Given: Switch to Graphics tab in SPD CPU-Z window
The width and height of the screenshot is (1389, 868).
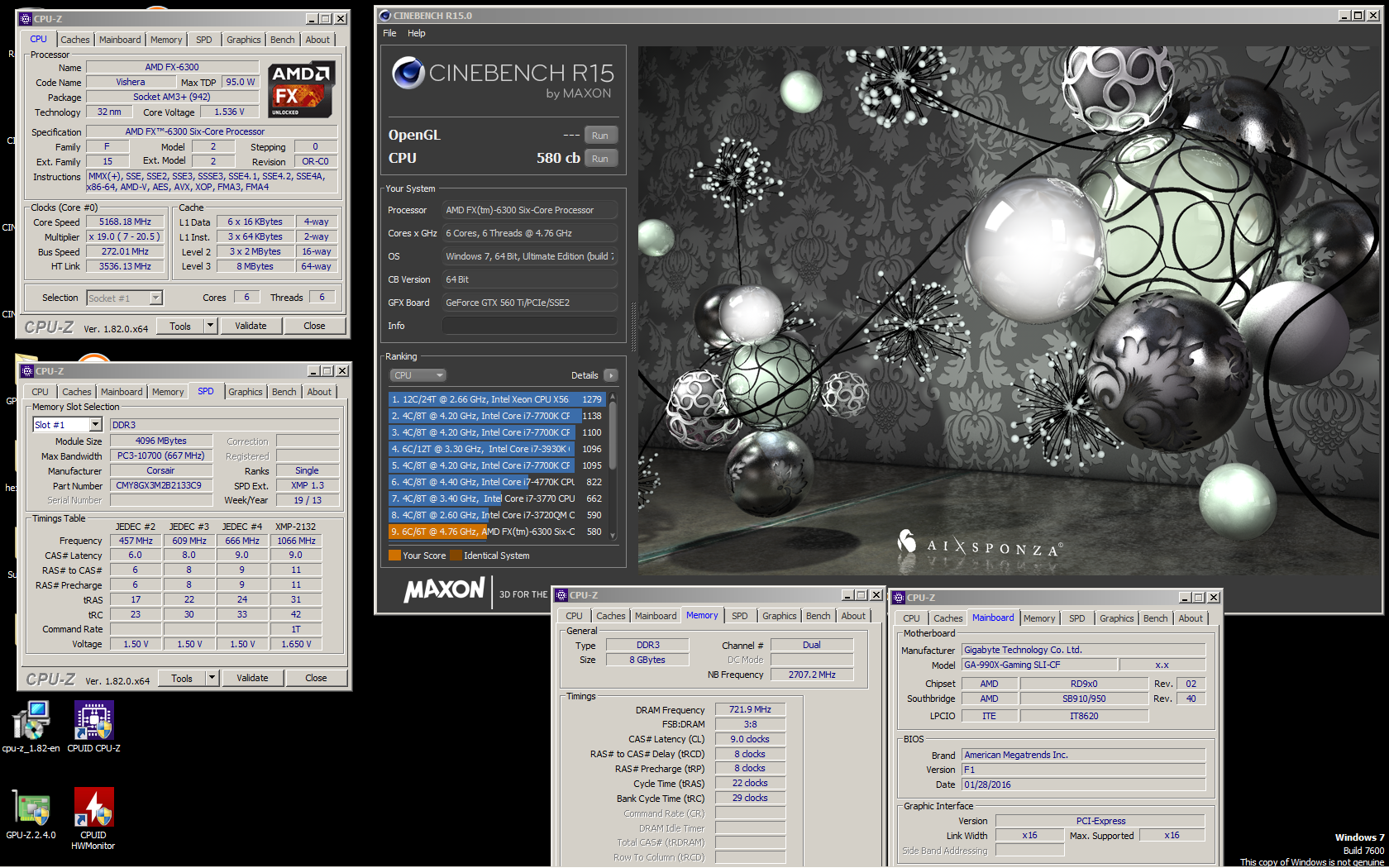Looking at the screenshot, I should point(246,392).
